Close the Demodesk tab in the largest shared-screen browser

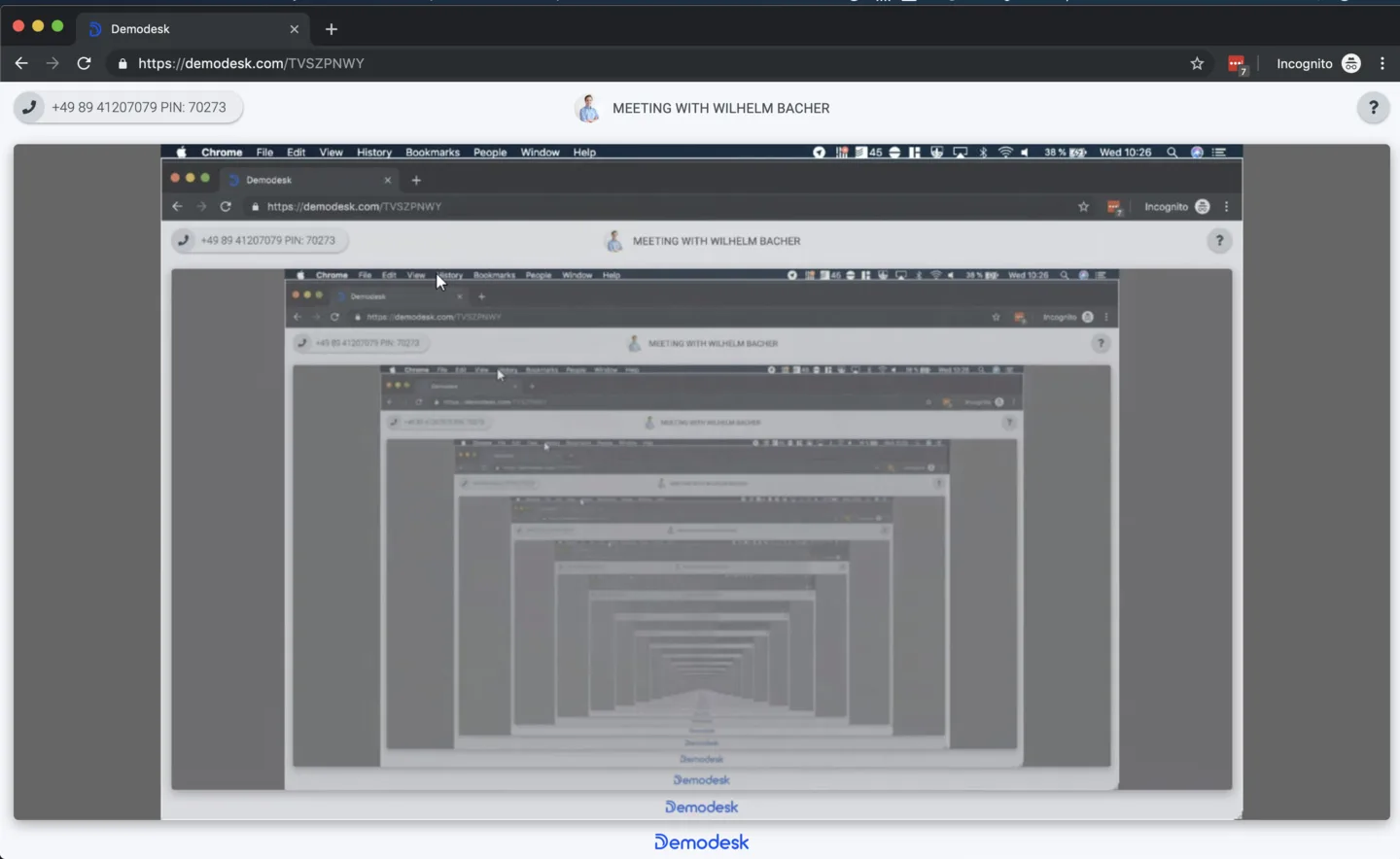(x=388, y=180)
